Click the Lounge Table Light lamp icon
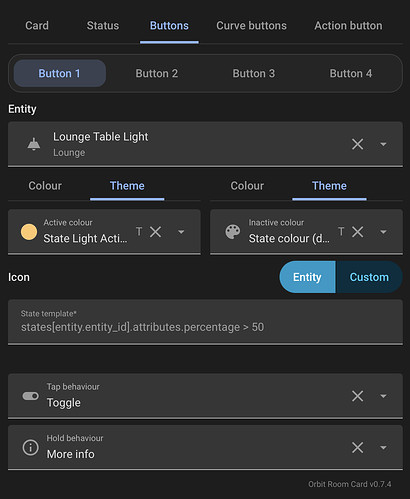This screenshot has height=499, width=410. (34, 144)
